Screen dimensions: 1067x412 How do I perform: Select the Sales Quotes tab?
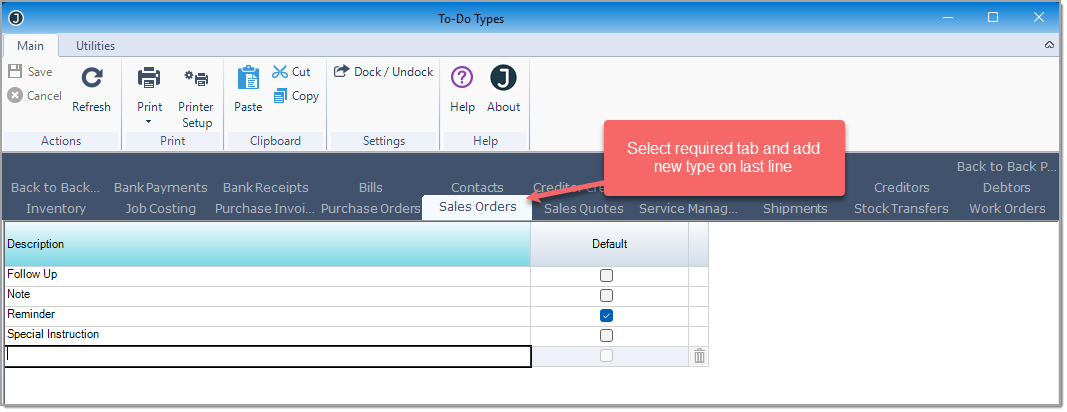pos(584,208)
